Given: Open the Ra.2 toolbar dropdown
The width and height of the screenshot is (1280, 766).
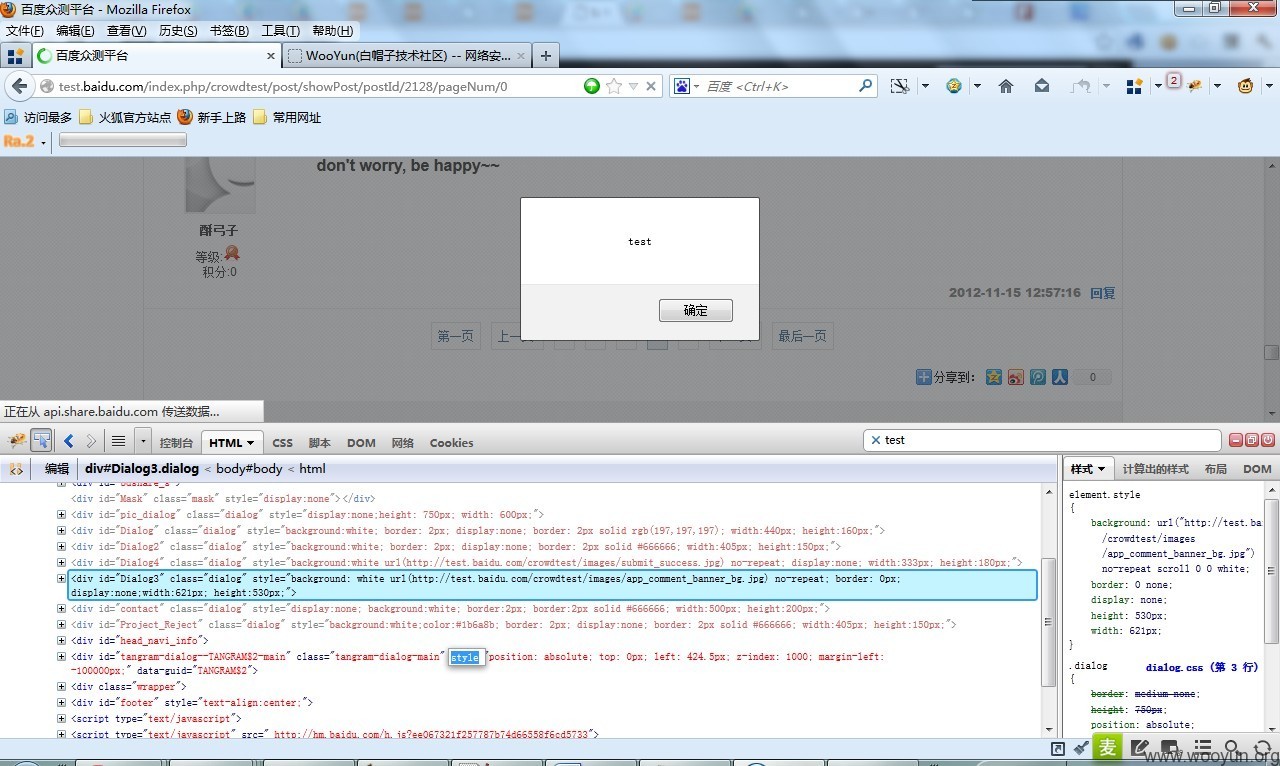Looking at the screenshot, I should click(x=43, y=143).
